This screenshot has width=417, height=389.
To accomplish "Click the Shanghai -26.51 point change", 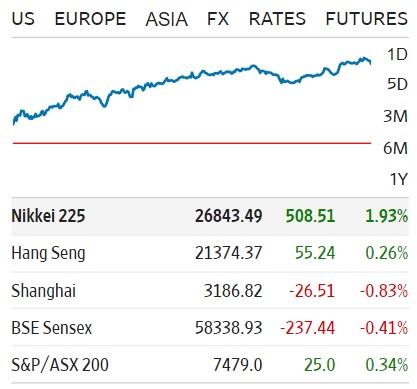I will pos(312,290).
